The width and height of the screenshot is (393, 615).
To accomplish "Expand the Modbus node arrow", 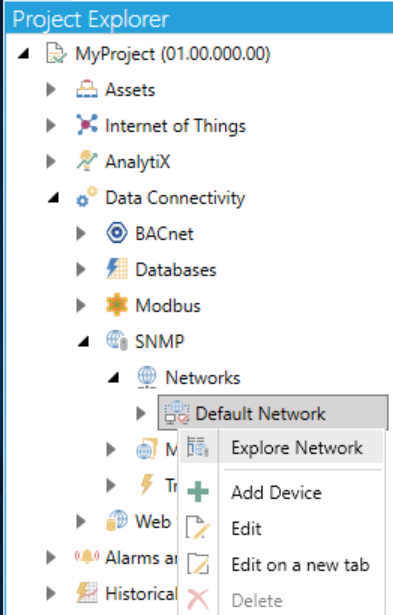I will click(x=81, y=305).
